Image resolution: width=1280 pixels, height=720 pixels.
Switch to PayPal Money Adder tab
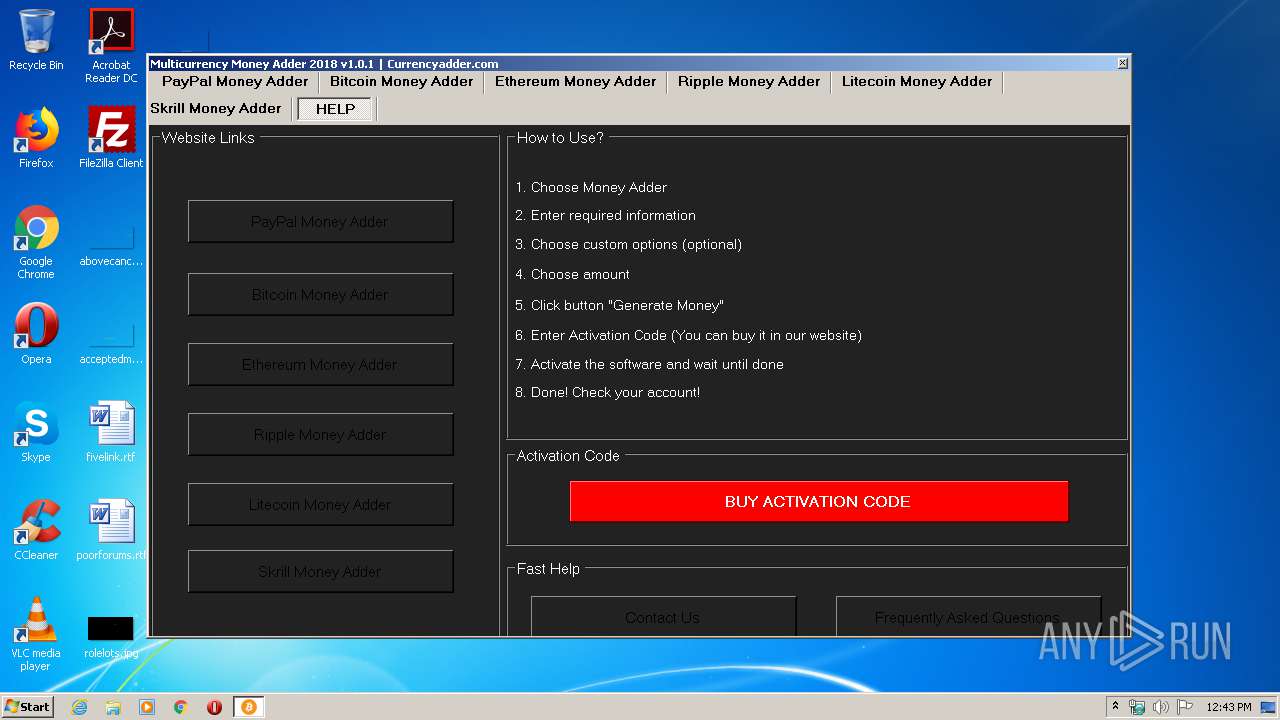tap(235, 82)
